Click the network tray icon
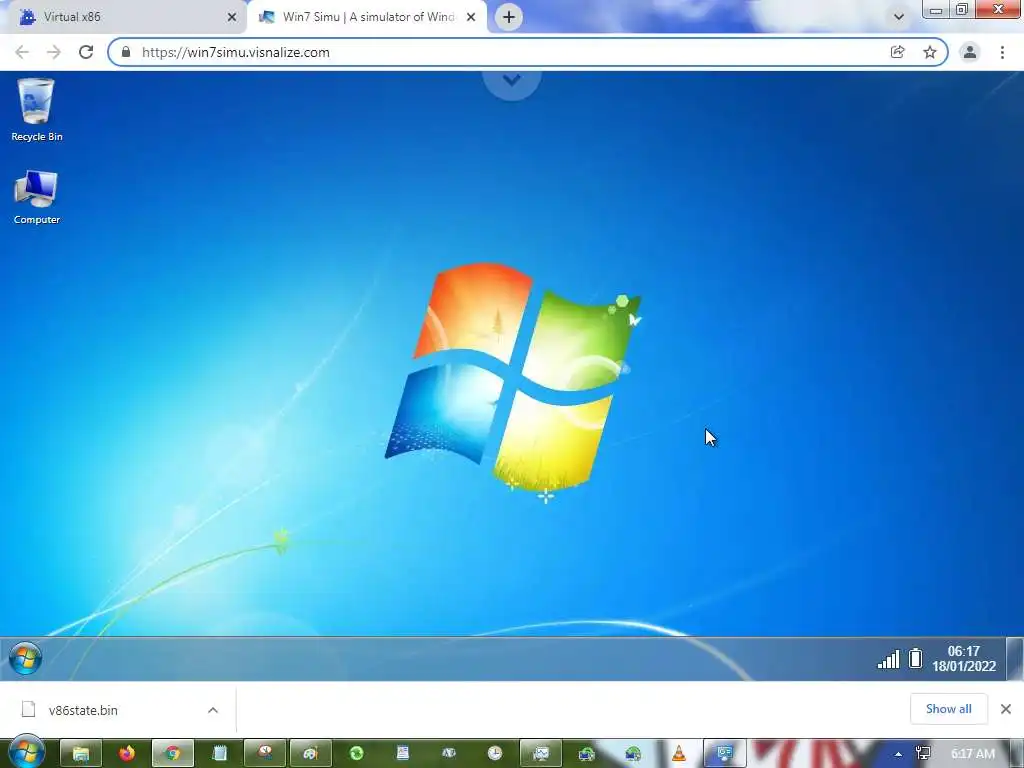The width and height of the screenshot is (1024, 768). point(923,754)
